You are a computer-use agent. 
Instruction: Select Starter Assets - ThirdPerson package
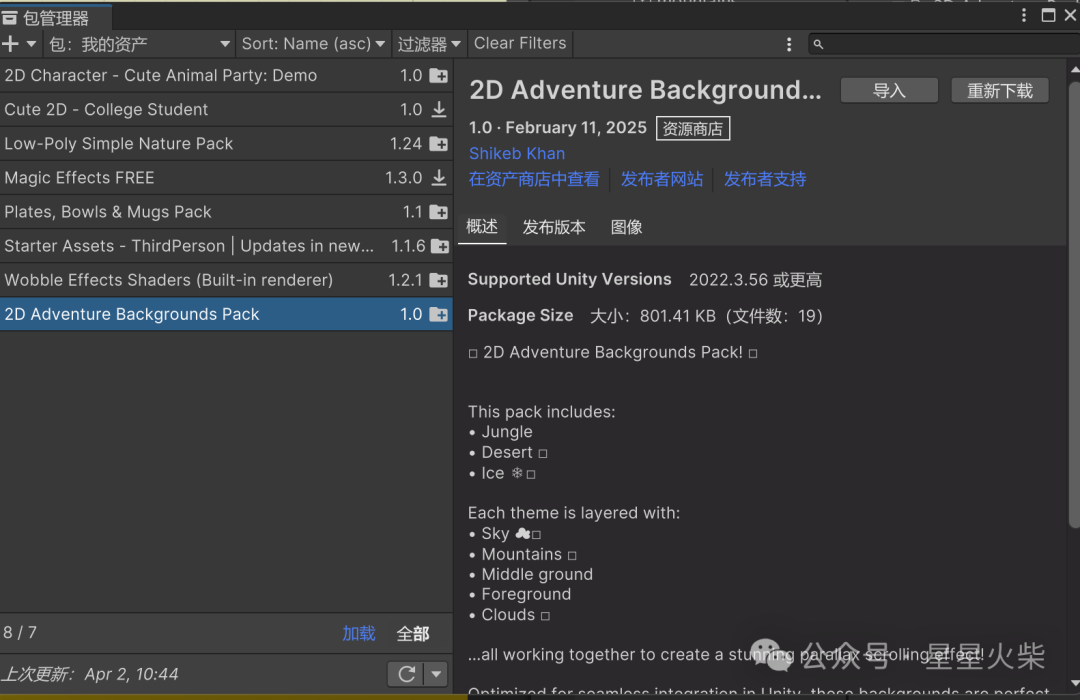(226, 246)
